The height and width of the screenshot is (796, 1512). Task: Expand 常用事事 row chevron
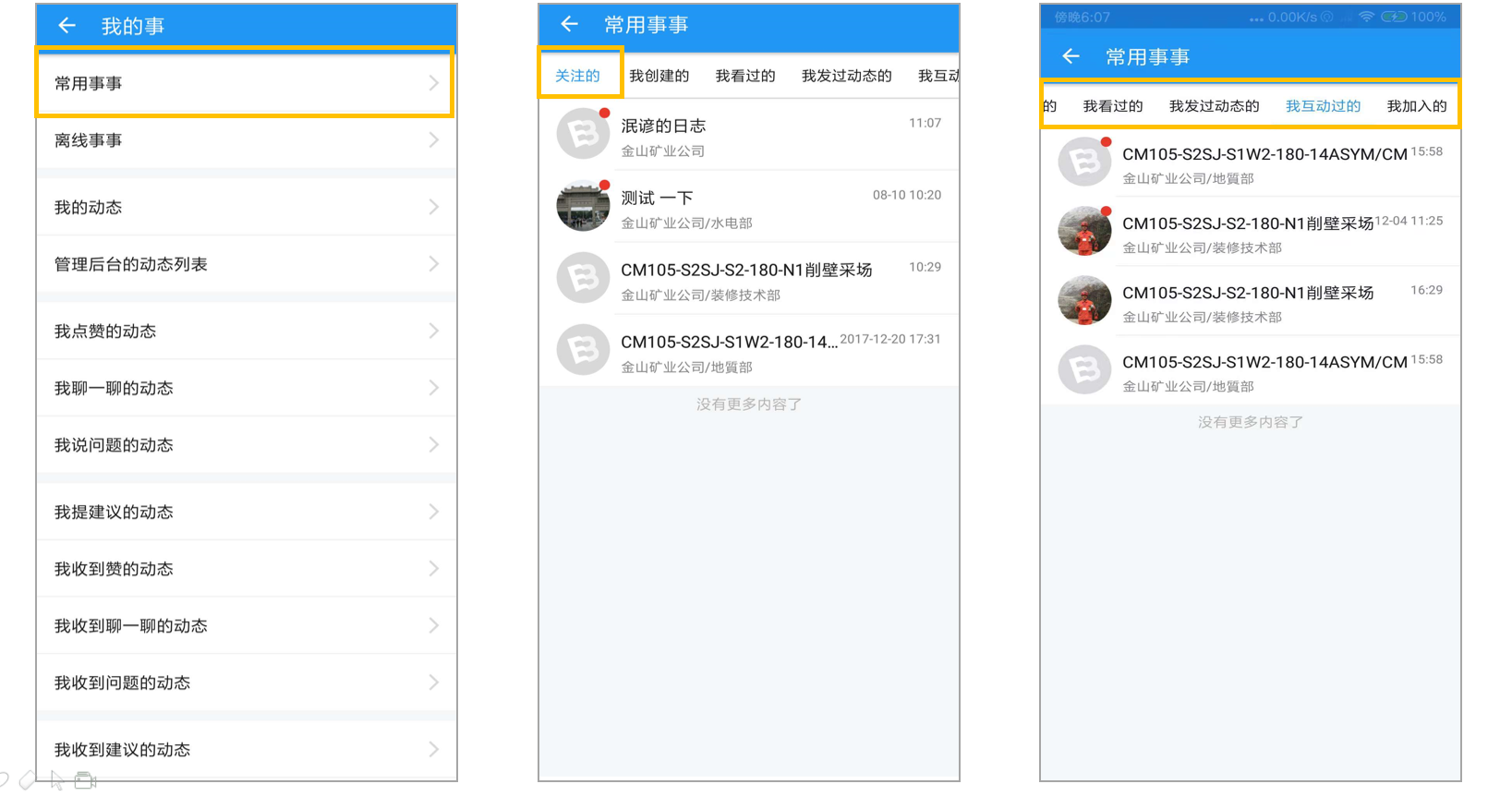(x=433, y=83)
